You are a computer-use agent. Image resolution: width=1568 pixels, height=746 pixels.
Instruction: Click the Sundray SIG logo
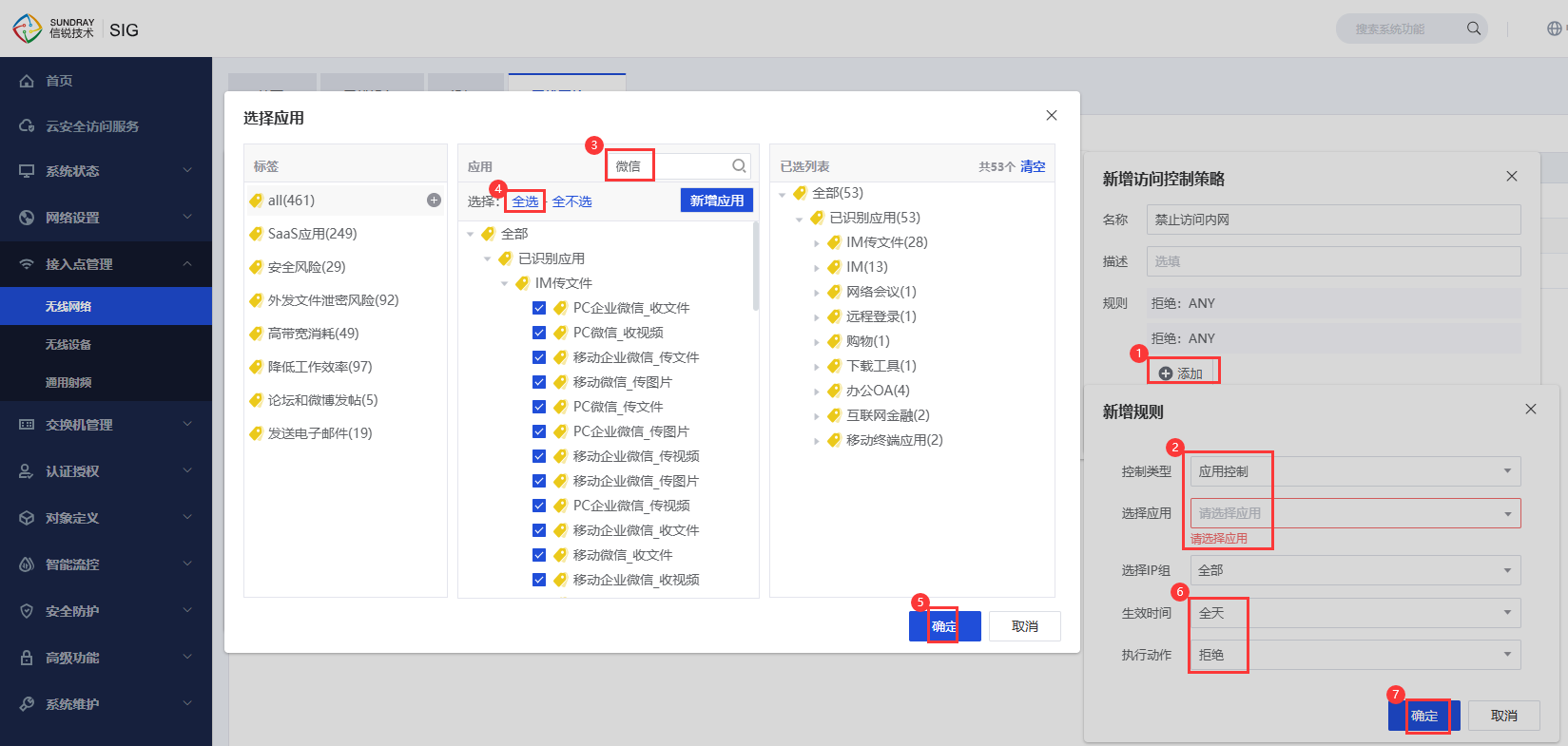coord(76,29)
